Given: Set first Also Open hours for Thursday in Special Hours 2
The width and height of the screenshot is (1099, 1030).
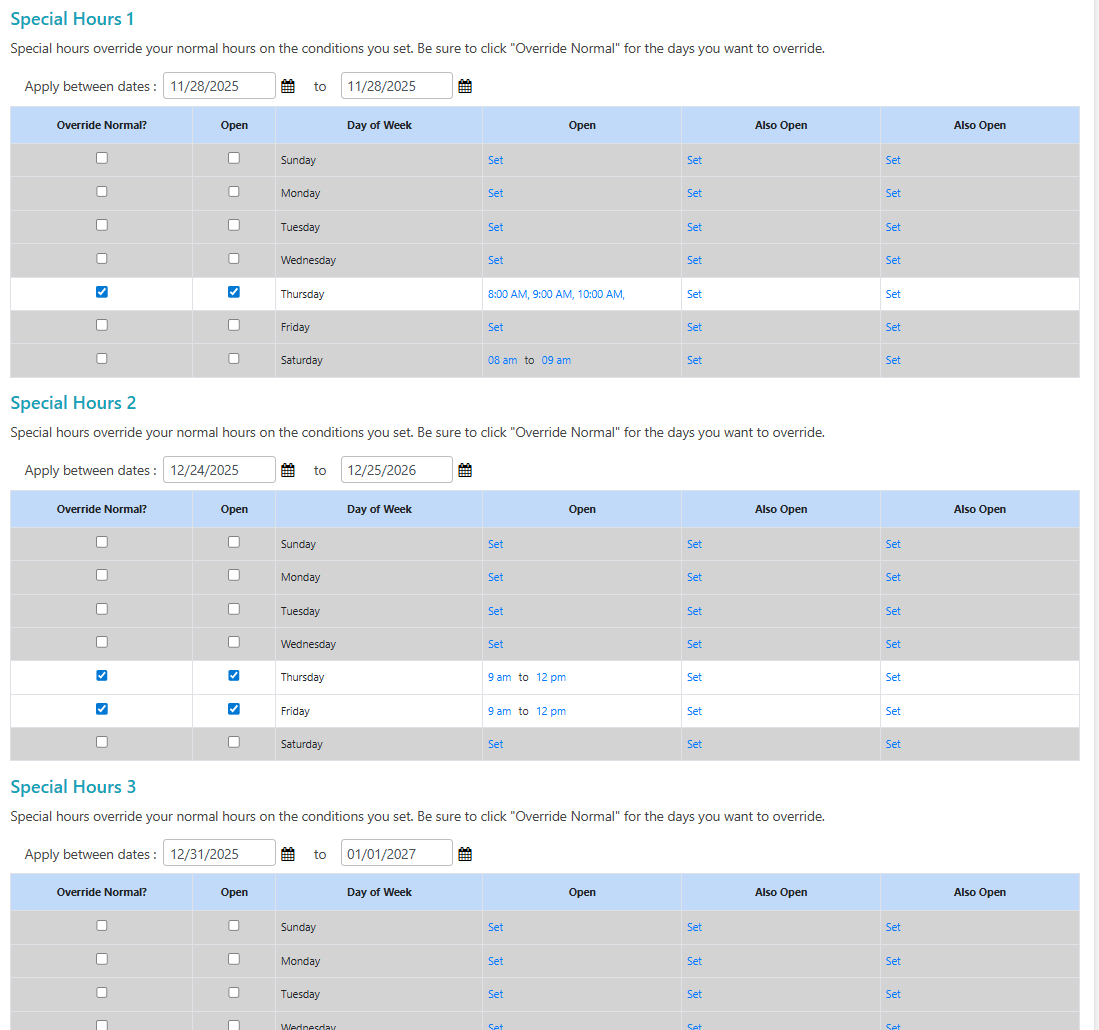Looking at the screenshot, I should point(695,677).
